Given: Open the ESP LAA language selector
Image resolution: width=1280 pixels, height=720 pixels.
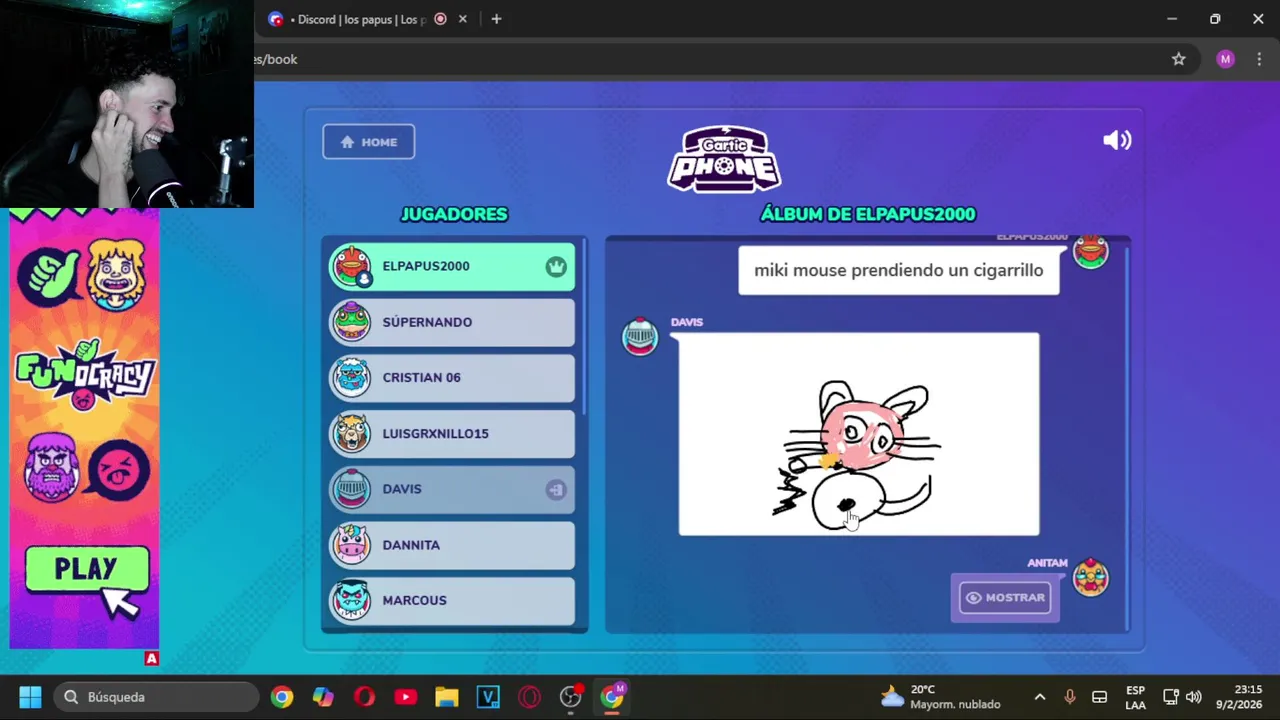Looking at the screenshot, I should 1135,697.
